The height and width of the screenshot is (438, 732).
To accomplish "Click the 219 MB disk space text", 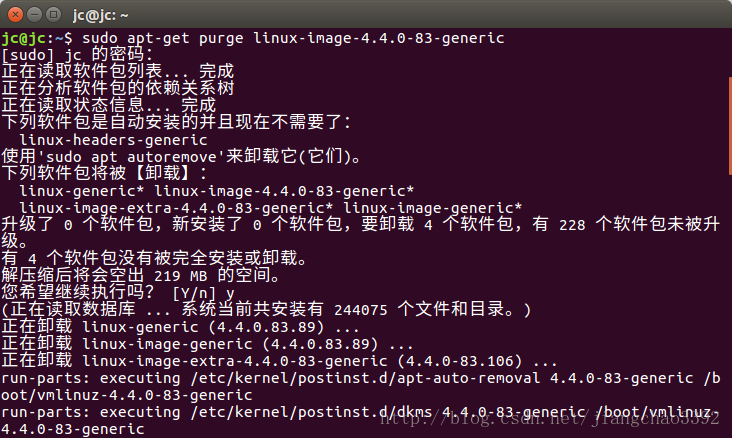I will [x=181, y=276].
